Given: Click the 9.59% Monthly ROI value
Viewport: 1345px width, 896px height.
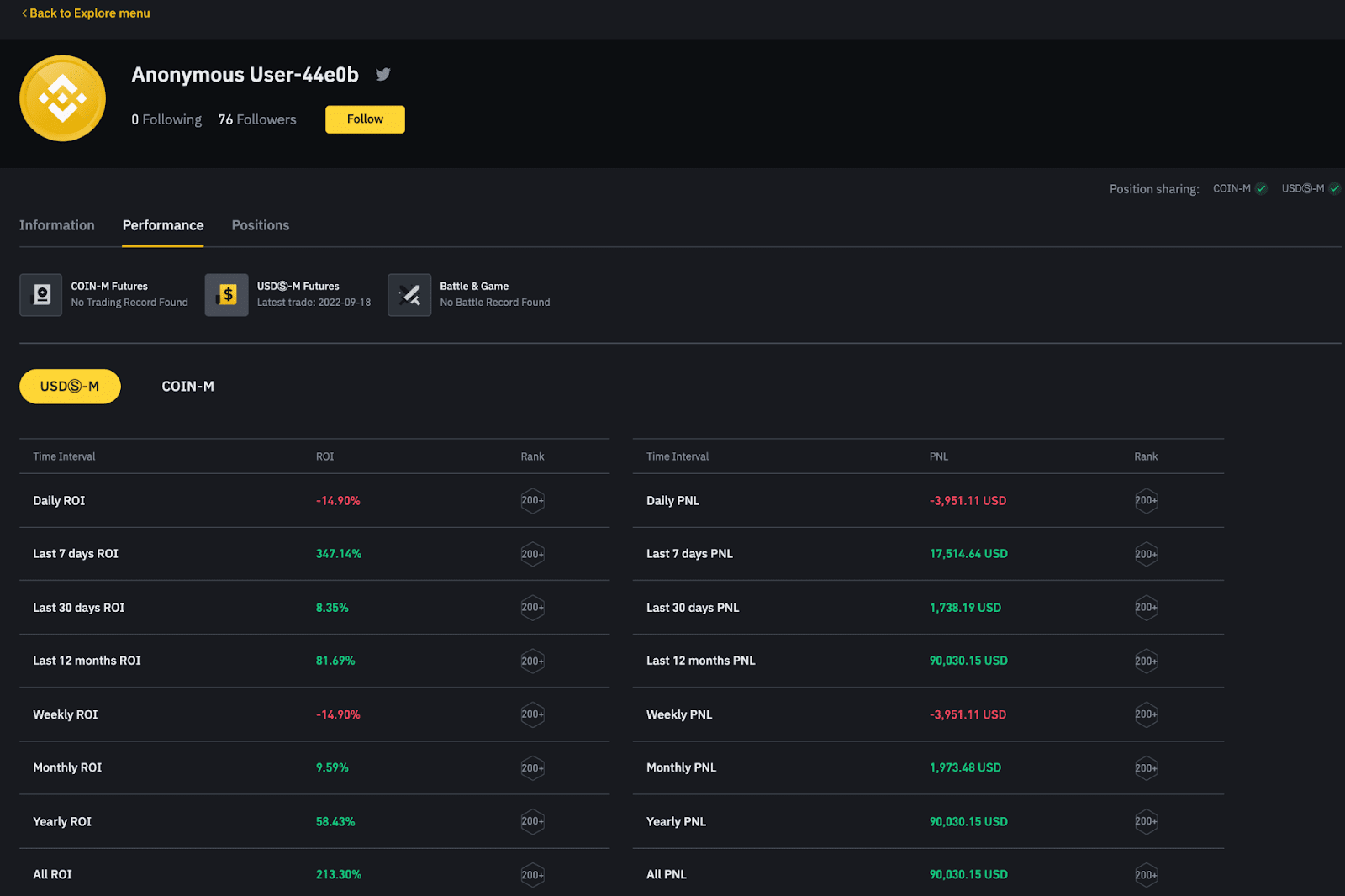Looking at the screenshot, I should 332,768.
